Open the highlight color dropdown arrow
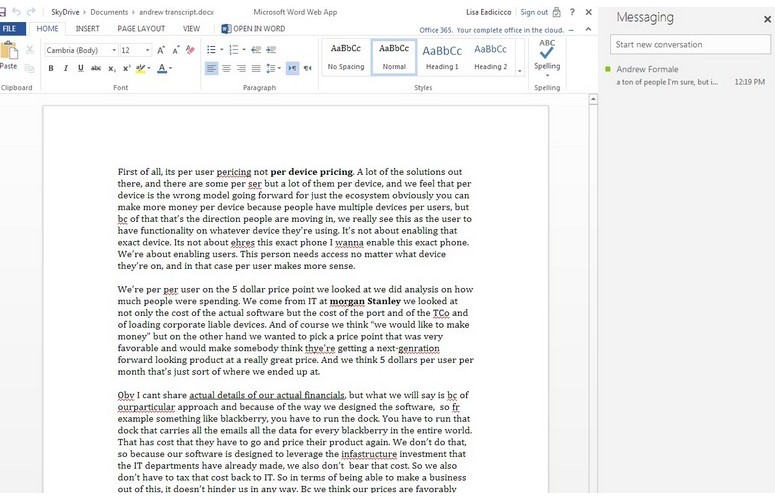The image size is (775, 500). (149, 68)
